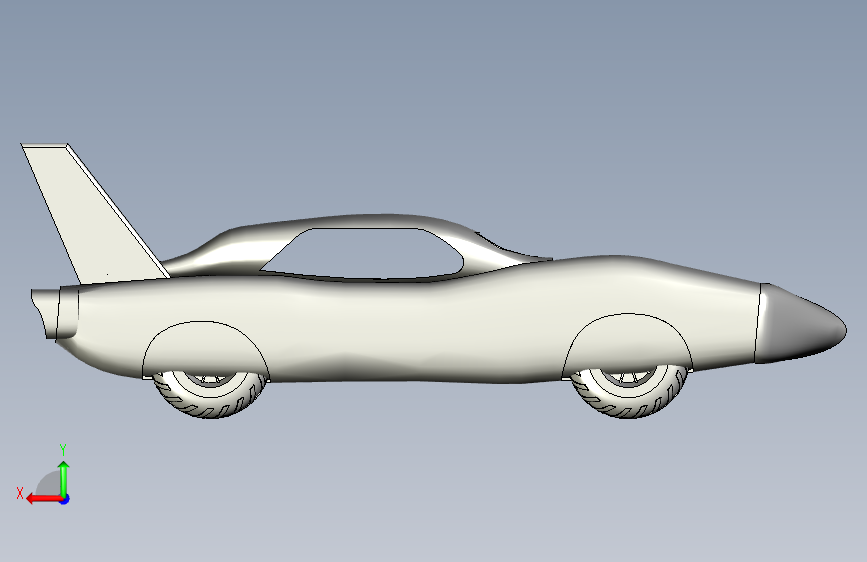This screenshot has height=562, width=867.
Task: Select the rear bumper end cap of the car
Action: (x=54, y=313)
